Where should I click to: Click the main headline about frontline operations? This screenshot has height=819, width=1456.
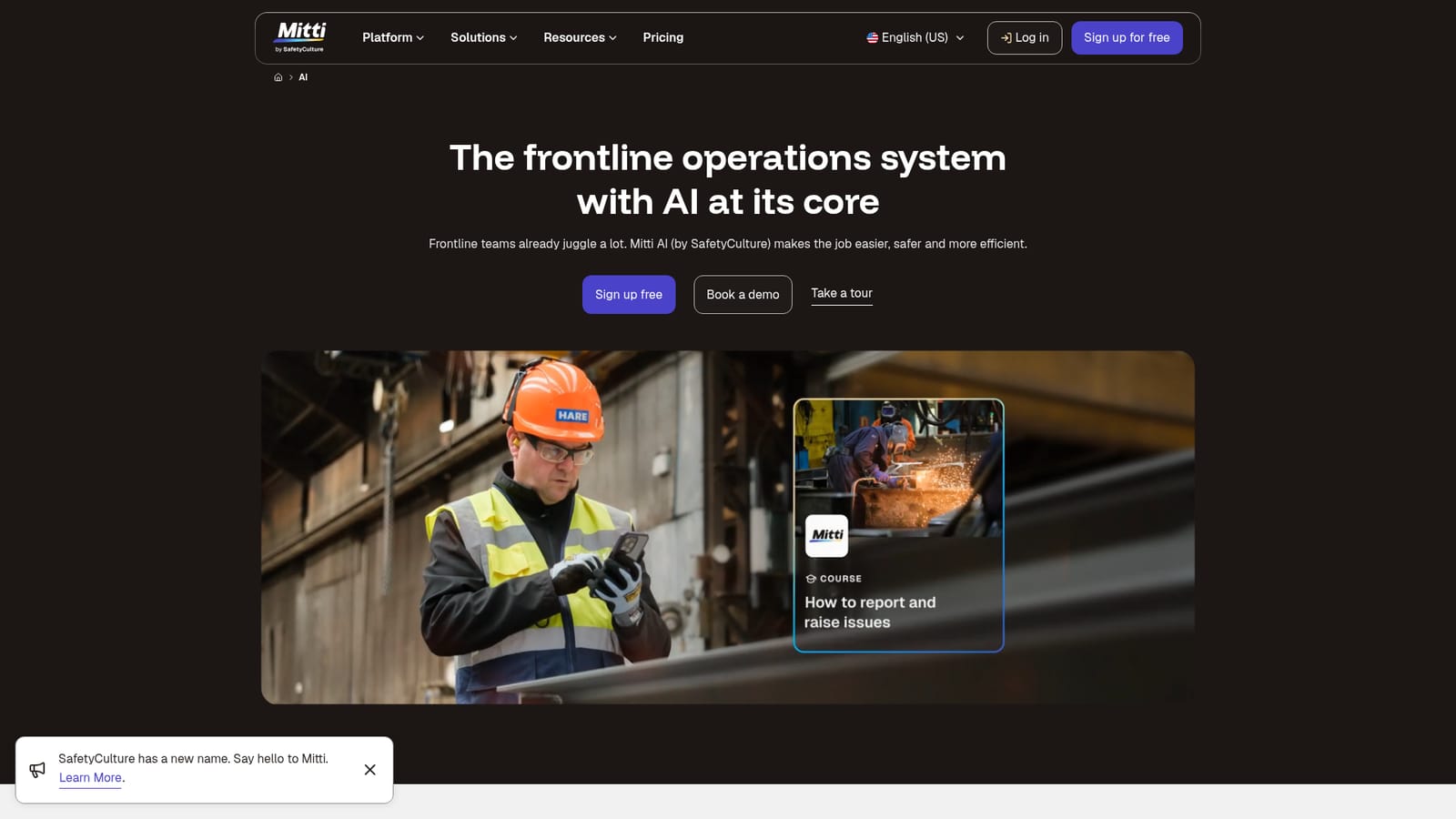pyautogui.click(x=728, y=179)
